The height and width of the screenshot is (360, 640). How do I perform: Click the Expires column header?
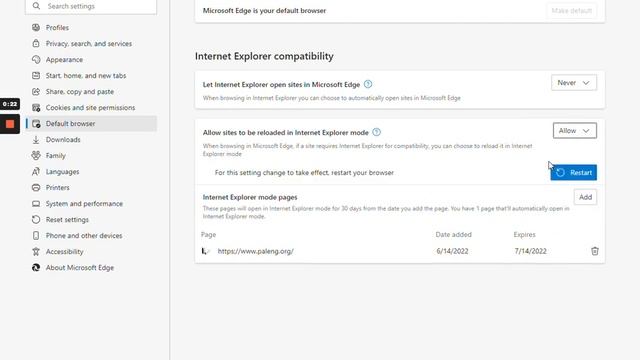point(524,235)
